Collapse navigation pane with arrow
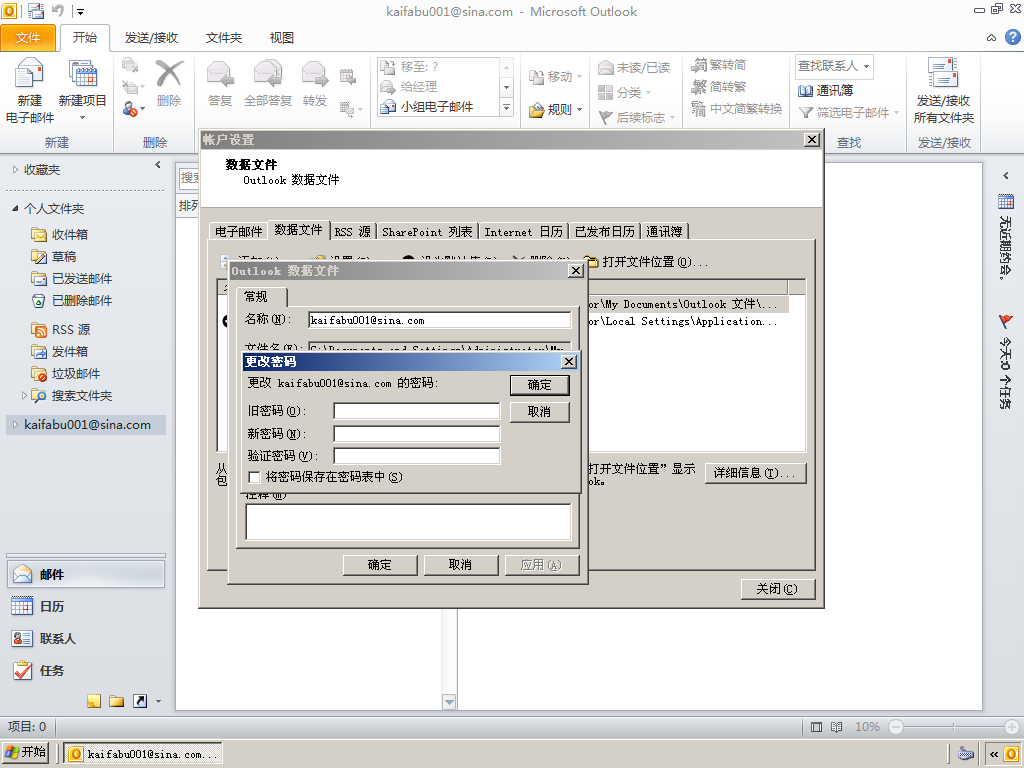This screenshot has width=1024, height=768. [x=157, y=165]
